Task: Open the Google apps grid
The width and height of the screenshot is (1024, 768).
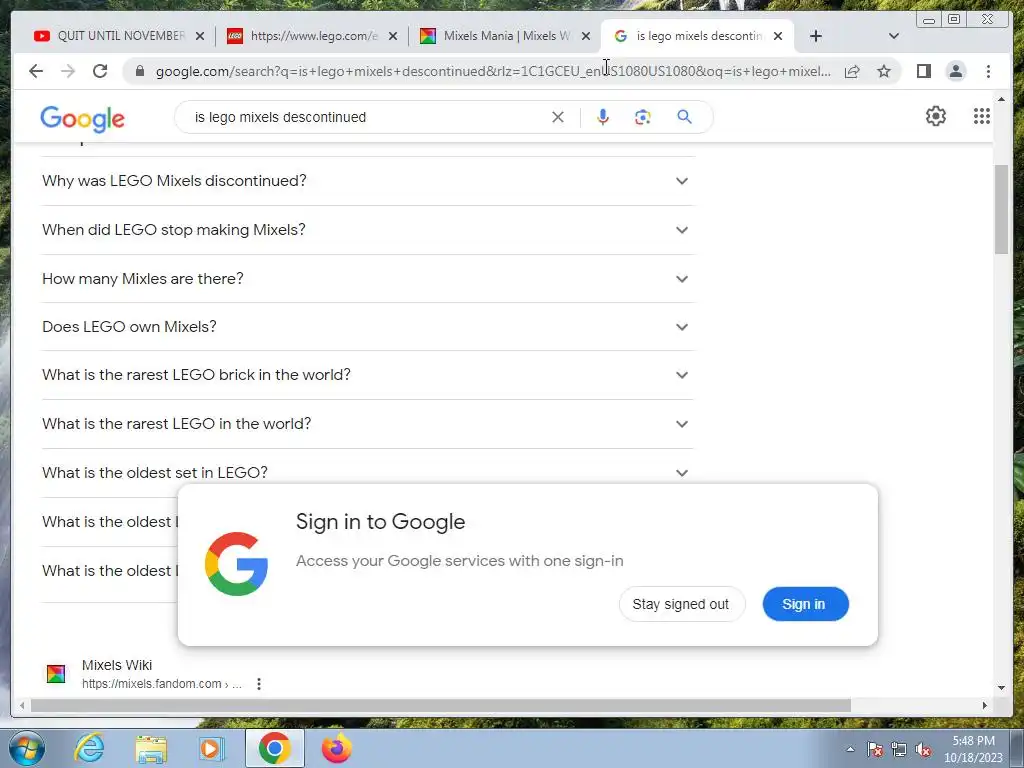Action: click(x=982, y=116)
